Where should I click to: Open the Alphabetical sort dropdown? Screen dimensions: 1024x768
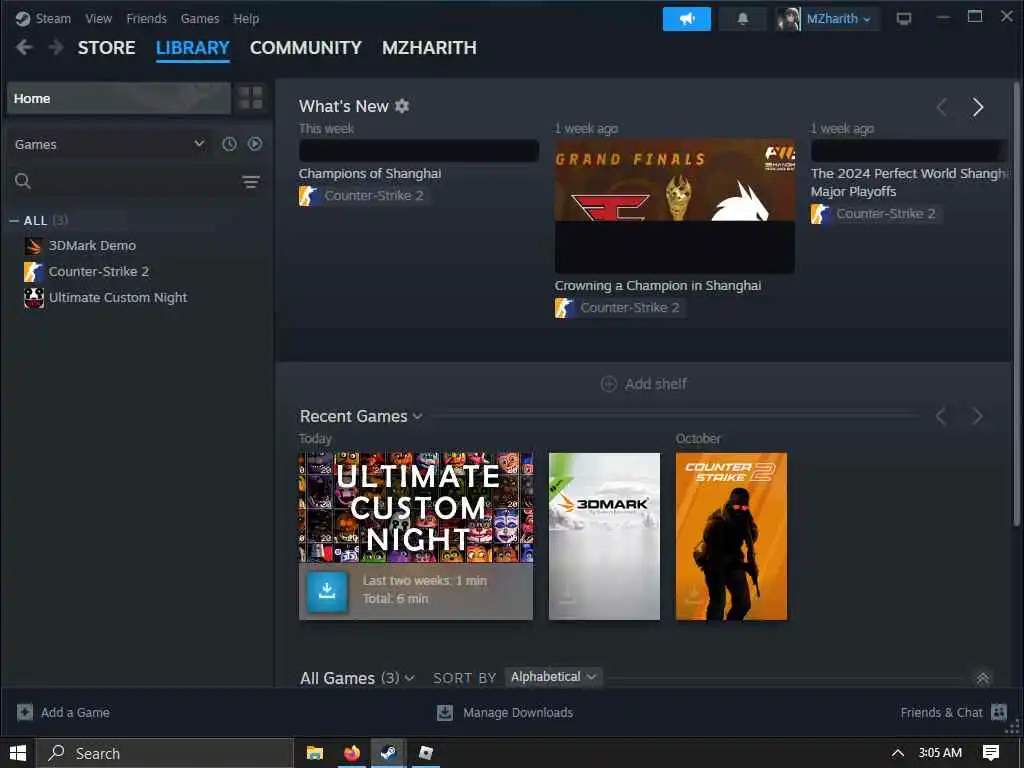(x=553, y=677)
